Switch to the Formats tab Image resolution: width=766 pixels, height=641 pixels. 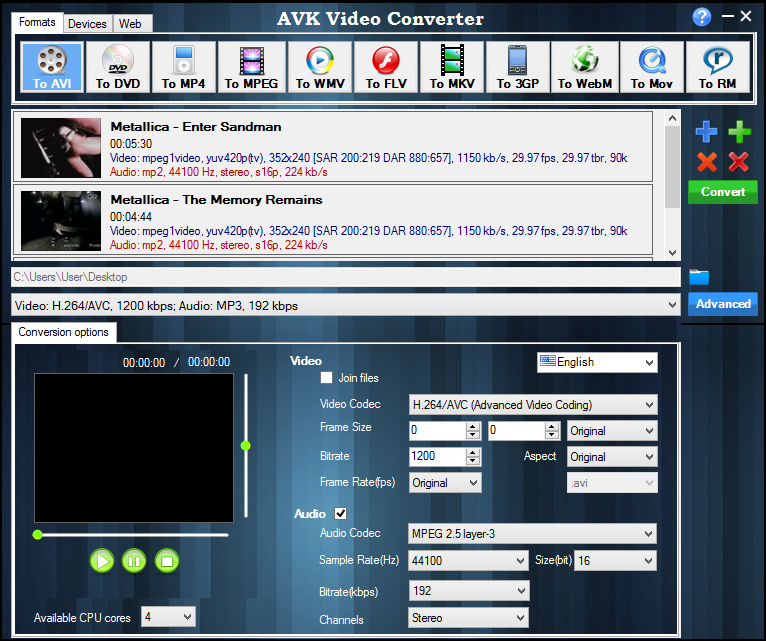pyautogui.click(x=37, y=22)
